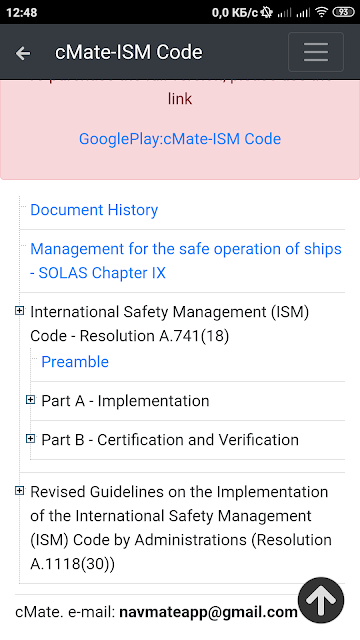
Task: Open the GooglePlay:cMate-ISM Code link
Action: (x=180, y=139)
